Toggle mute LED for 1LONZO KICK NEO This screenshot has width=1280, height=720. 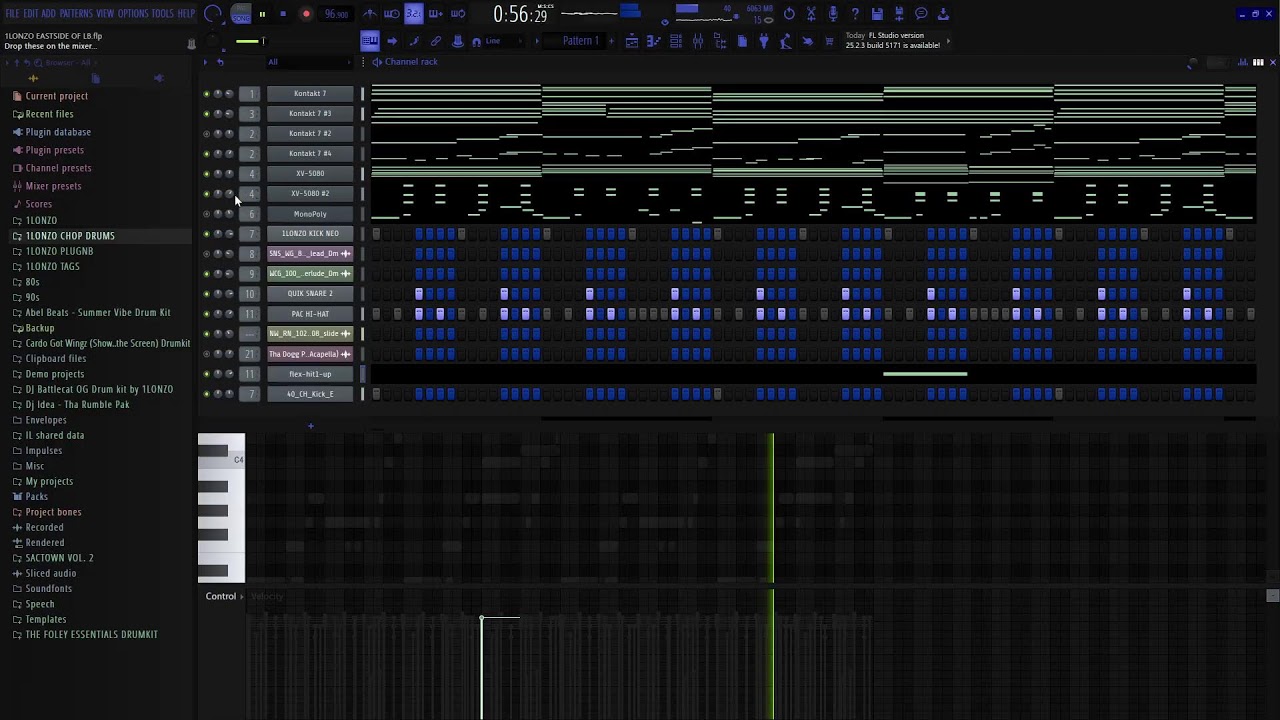tap(207, 234)
